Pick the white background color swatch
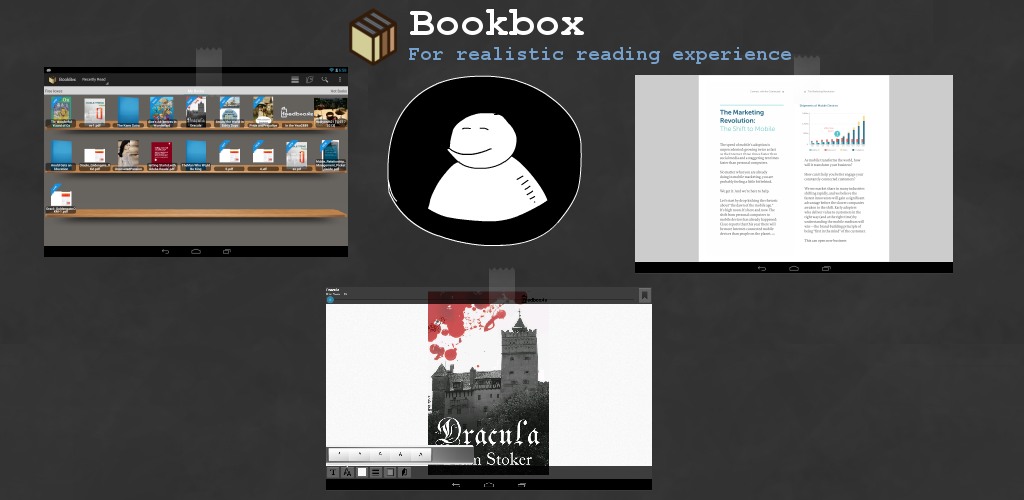The height and width of the screenshot is (500, 1024). [x=362, y=472]
